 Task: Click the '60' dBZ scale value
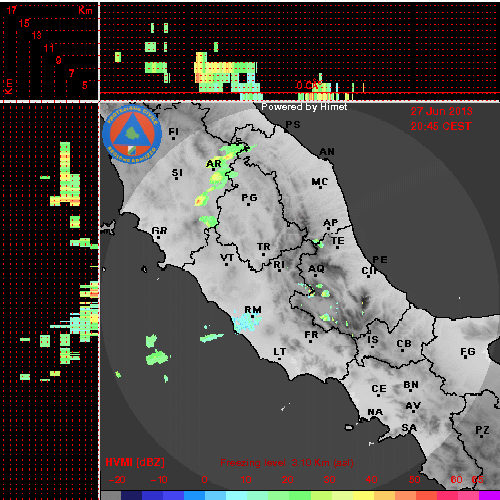tap(456, 480)
